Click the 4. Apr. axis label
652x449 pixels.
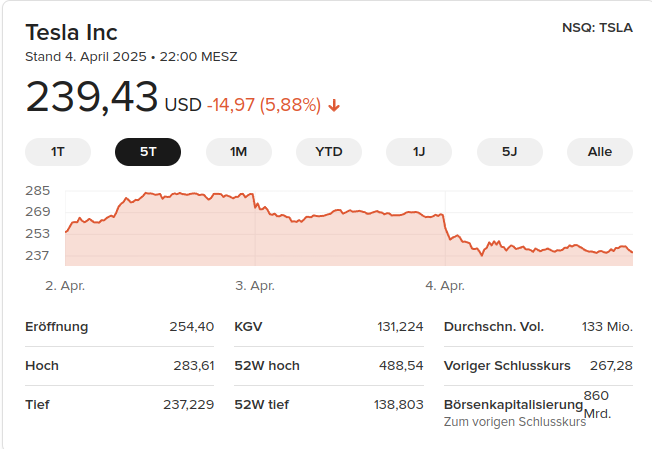pos(445,286)
